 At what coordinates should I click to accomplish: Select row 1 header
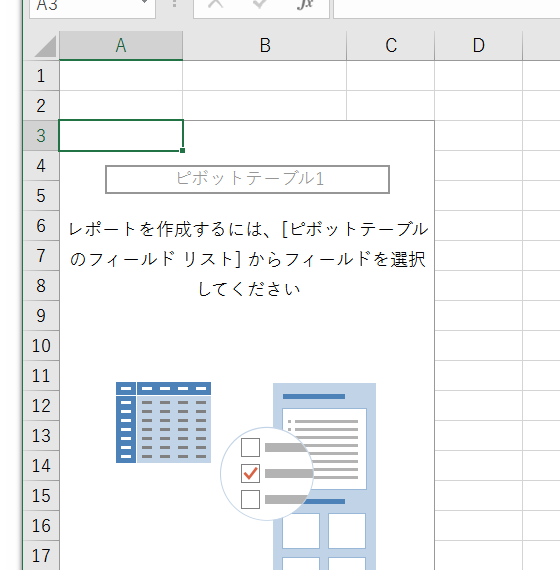pyautogui.click(x=41, y=76)
